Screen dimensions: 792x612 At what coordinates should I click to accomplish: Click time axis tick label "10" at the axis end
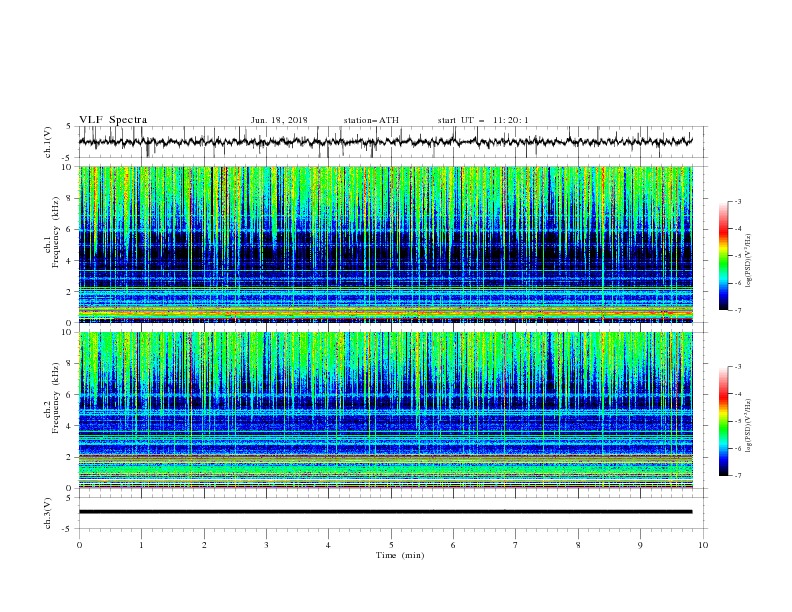(703, 545)
